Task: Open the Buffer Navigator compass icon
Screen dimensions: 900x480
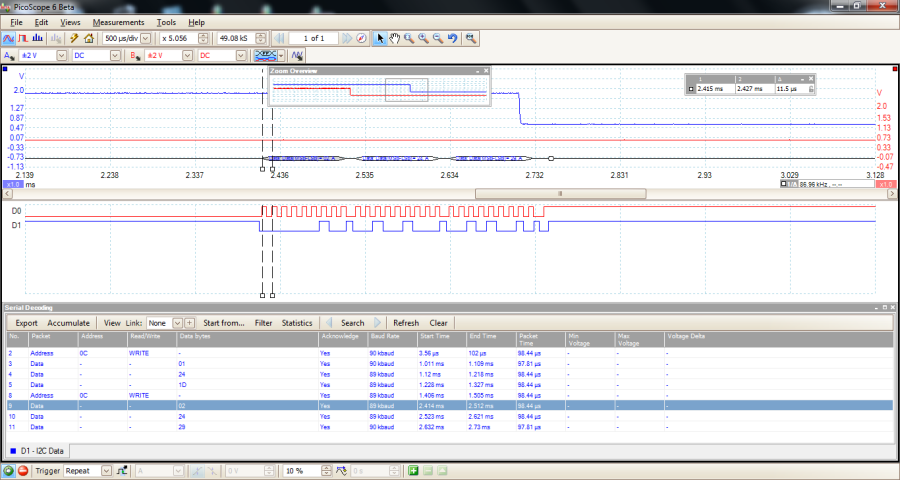Action: click(x=361, y=38)
